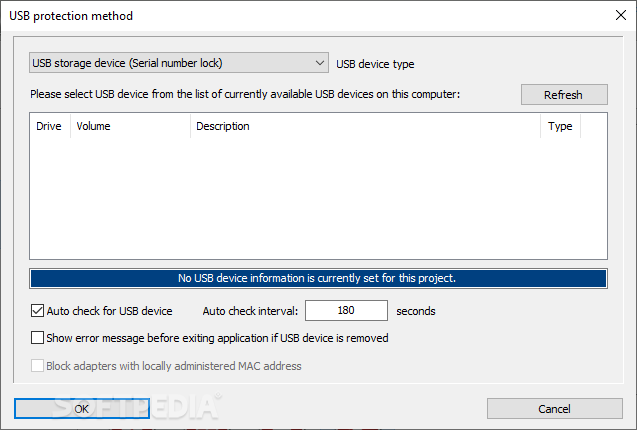This screenshot has height=433, width=637.
Task: Disable Auto check for USB device
Action: click(37, 311)
